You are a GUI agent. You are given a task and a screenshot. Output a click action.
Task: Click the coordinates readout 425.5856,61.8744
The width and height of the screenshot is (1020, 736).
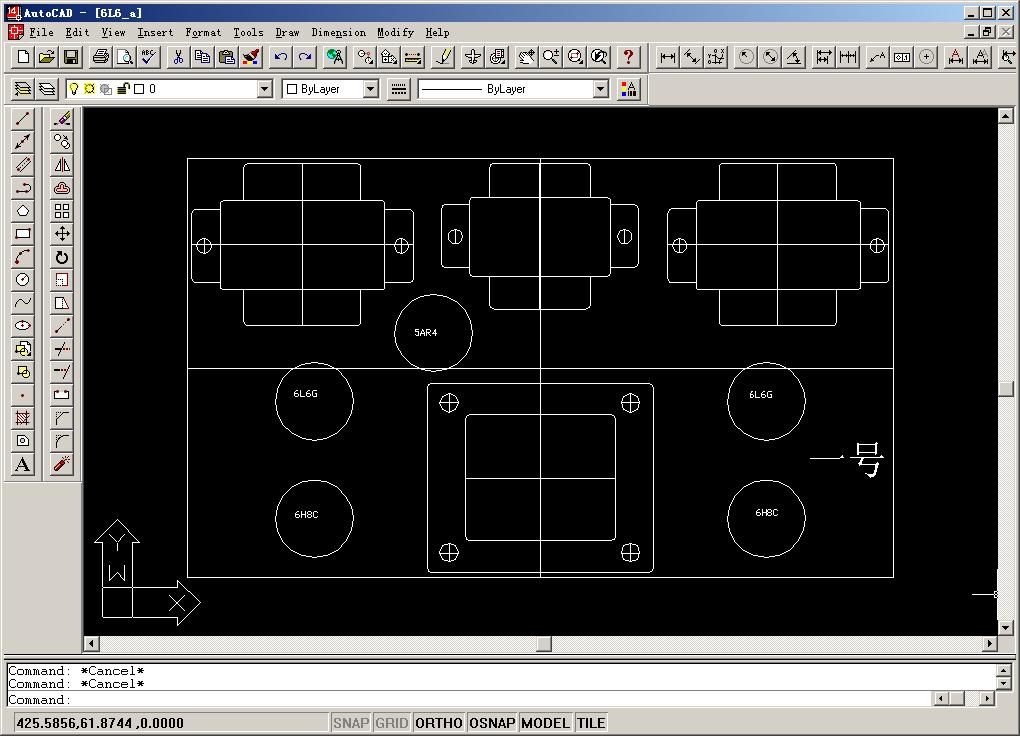(x=100, y=723)
